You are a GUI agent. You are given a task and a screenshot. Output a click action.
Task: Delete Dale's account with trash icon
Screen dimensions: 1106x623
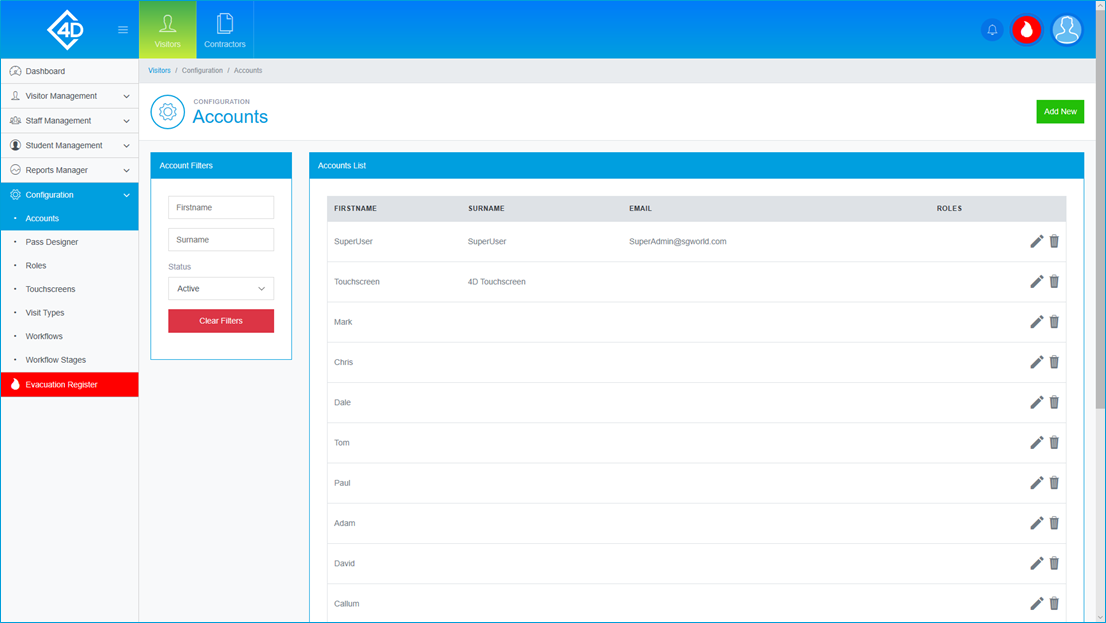1054,402
